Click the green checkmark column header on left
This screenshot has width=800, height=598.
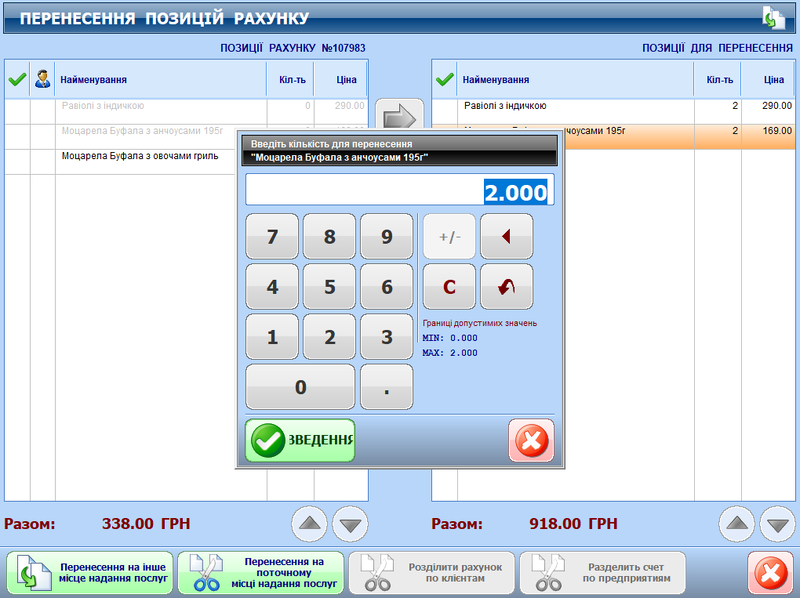coord(17,80)
